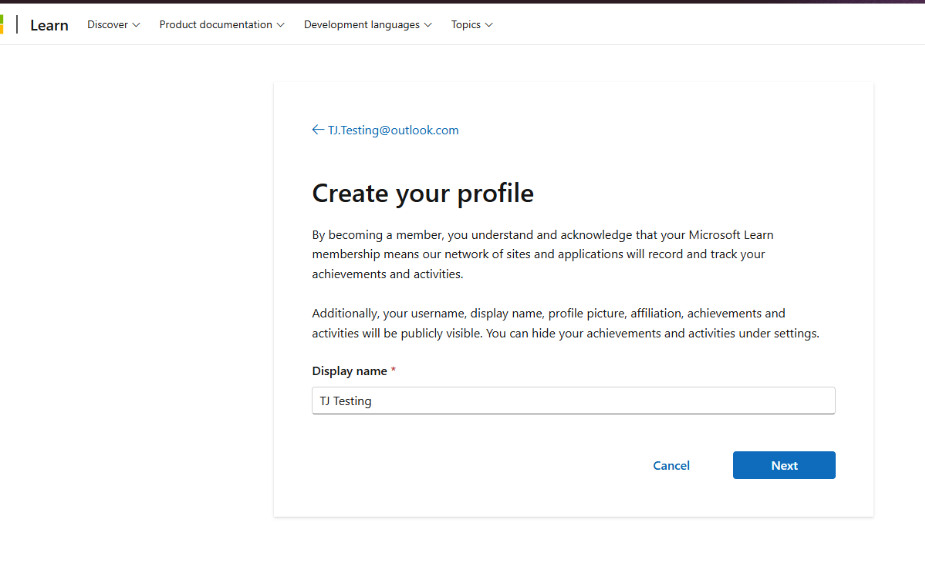Click the Create your profile heading
Screen dimensions: 925x583
tap(422, 193)
